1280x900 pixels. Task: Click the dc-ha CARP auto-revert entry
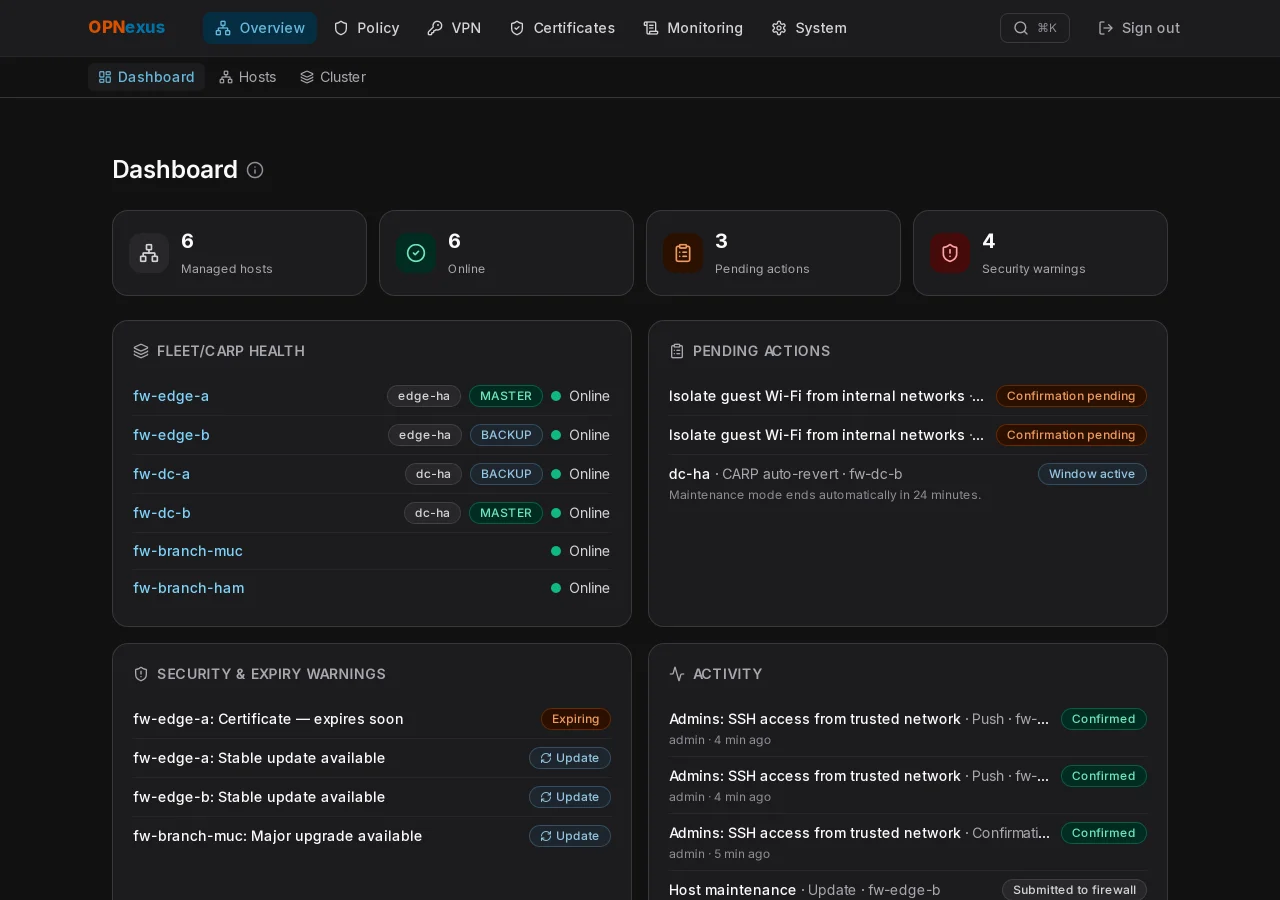click(908, 483)
